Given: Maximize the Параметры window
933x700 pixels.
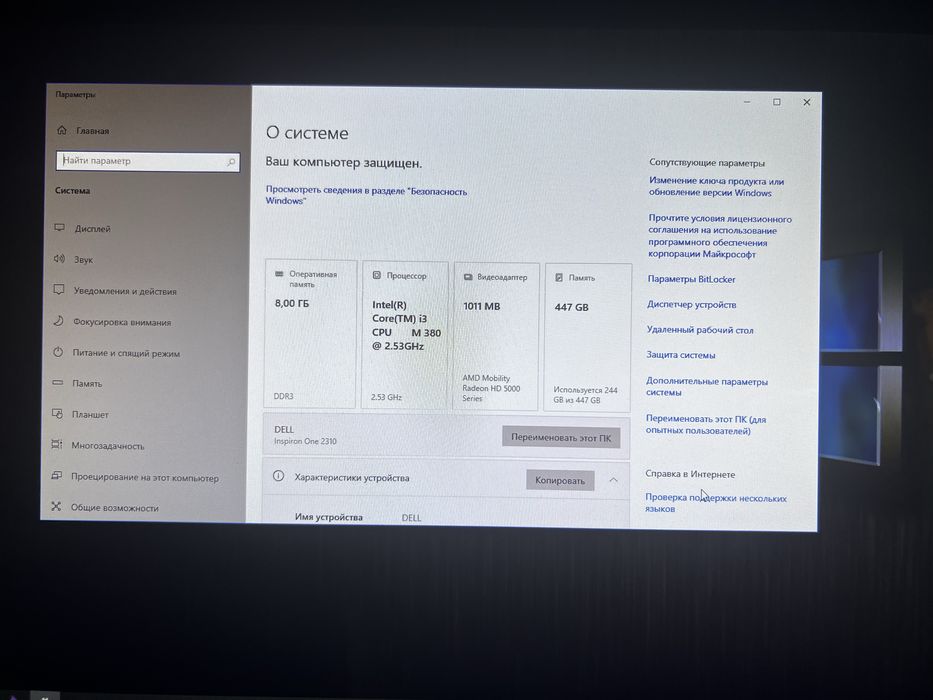Looking at the screenshot, I should [x=777, y=102].
